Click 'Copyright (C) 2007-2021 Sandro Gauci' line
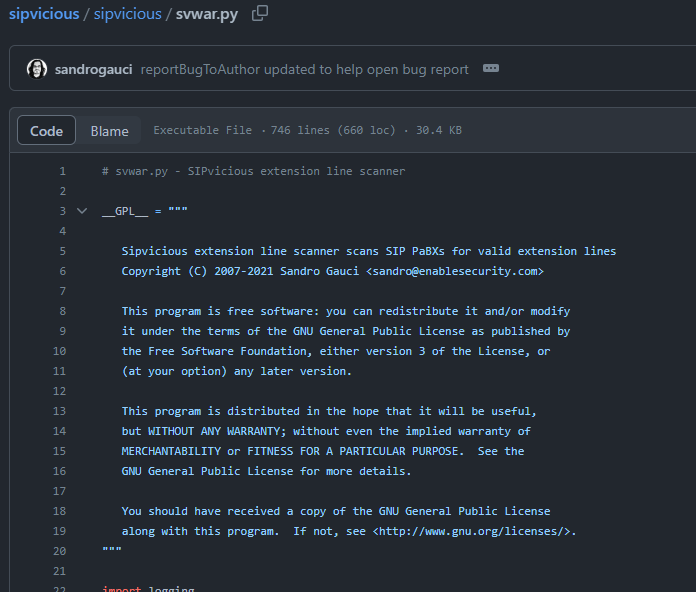Image resolution: width=696 pixels, height=592 pixels. tap(332, 271)
